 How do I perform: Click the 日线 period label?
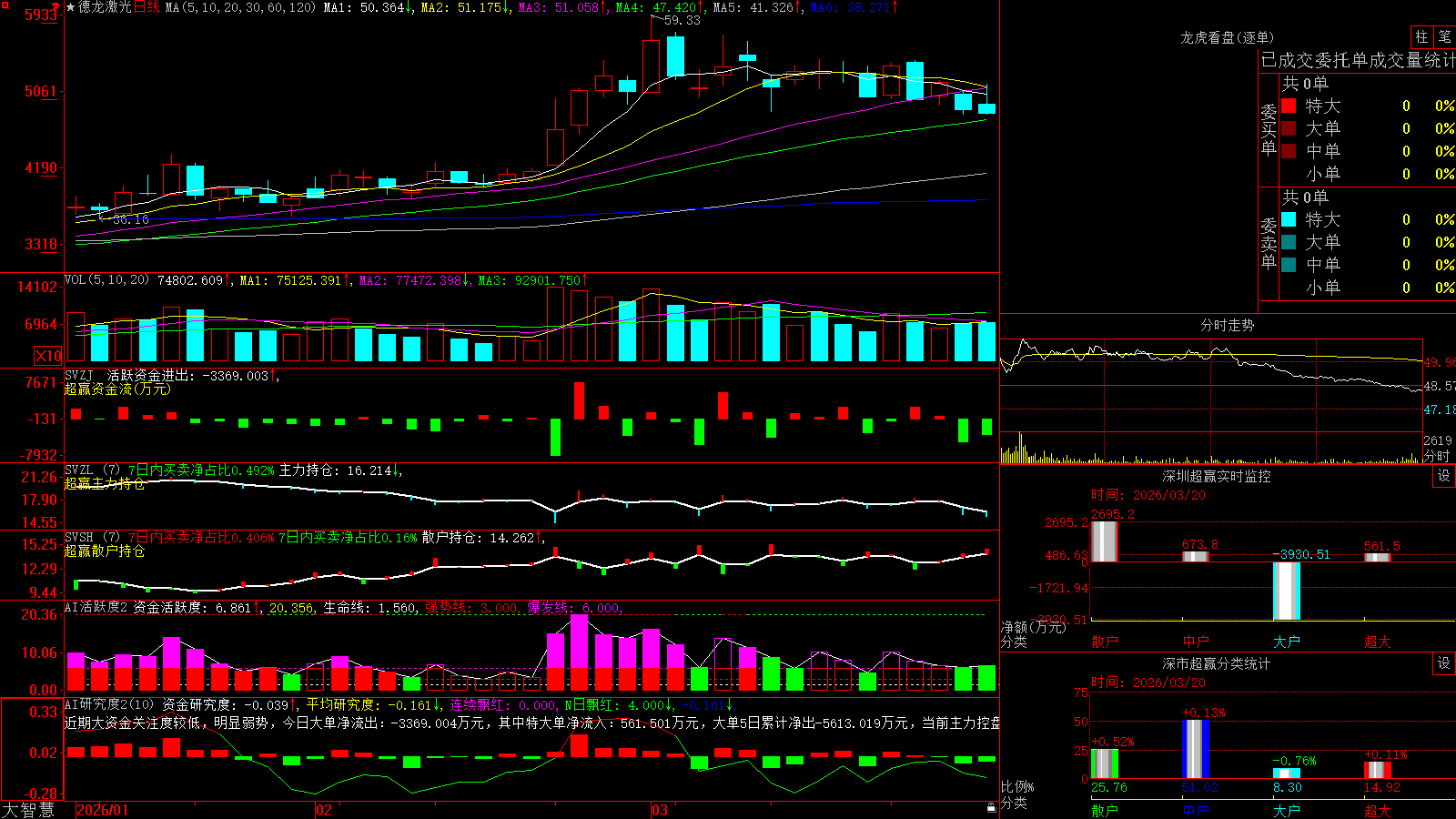(x=147, y=7)
